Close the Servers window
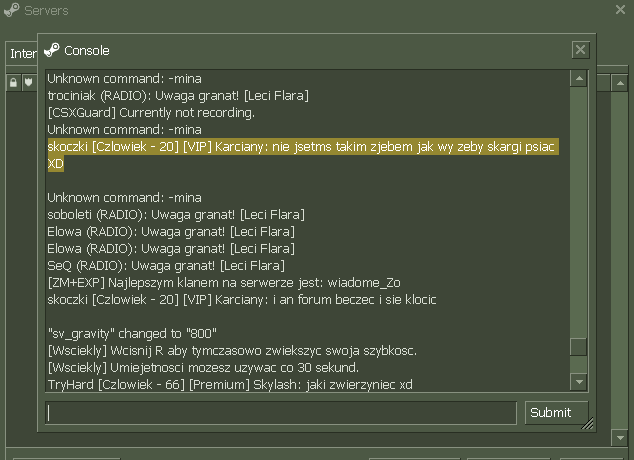The width and height of the screenshot is (634, 460). (x=620, y=10)
